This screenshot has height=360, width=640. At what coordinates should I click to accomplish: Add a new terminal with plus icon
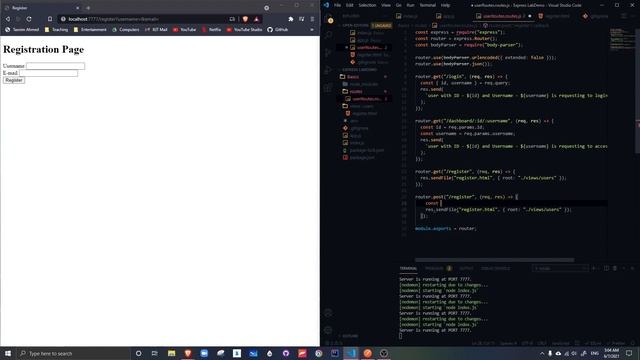pos(594,268)
